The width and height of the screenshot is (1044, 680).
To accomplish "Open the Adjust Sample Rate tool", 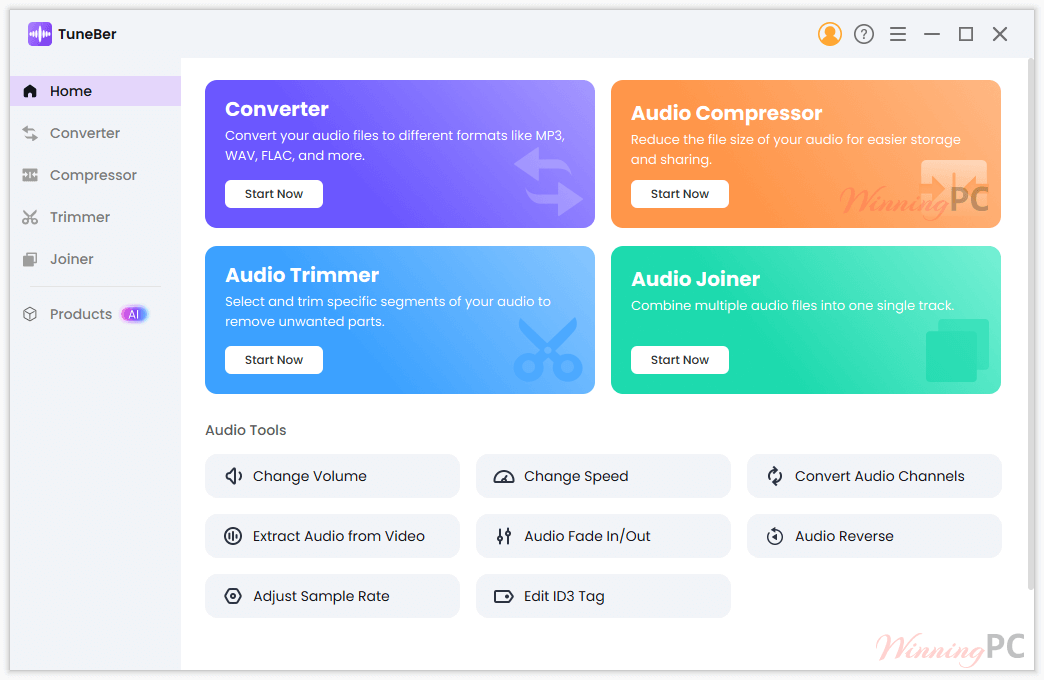I will coord(332,596).
